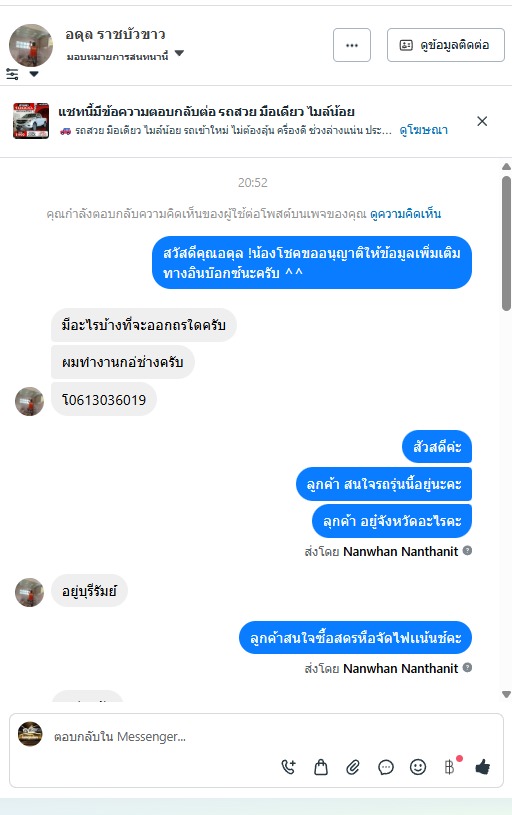Click the baht payment request icon
512x815 pixels.
(450, 767)
